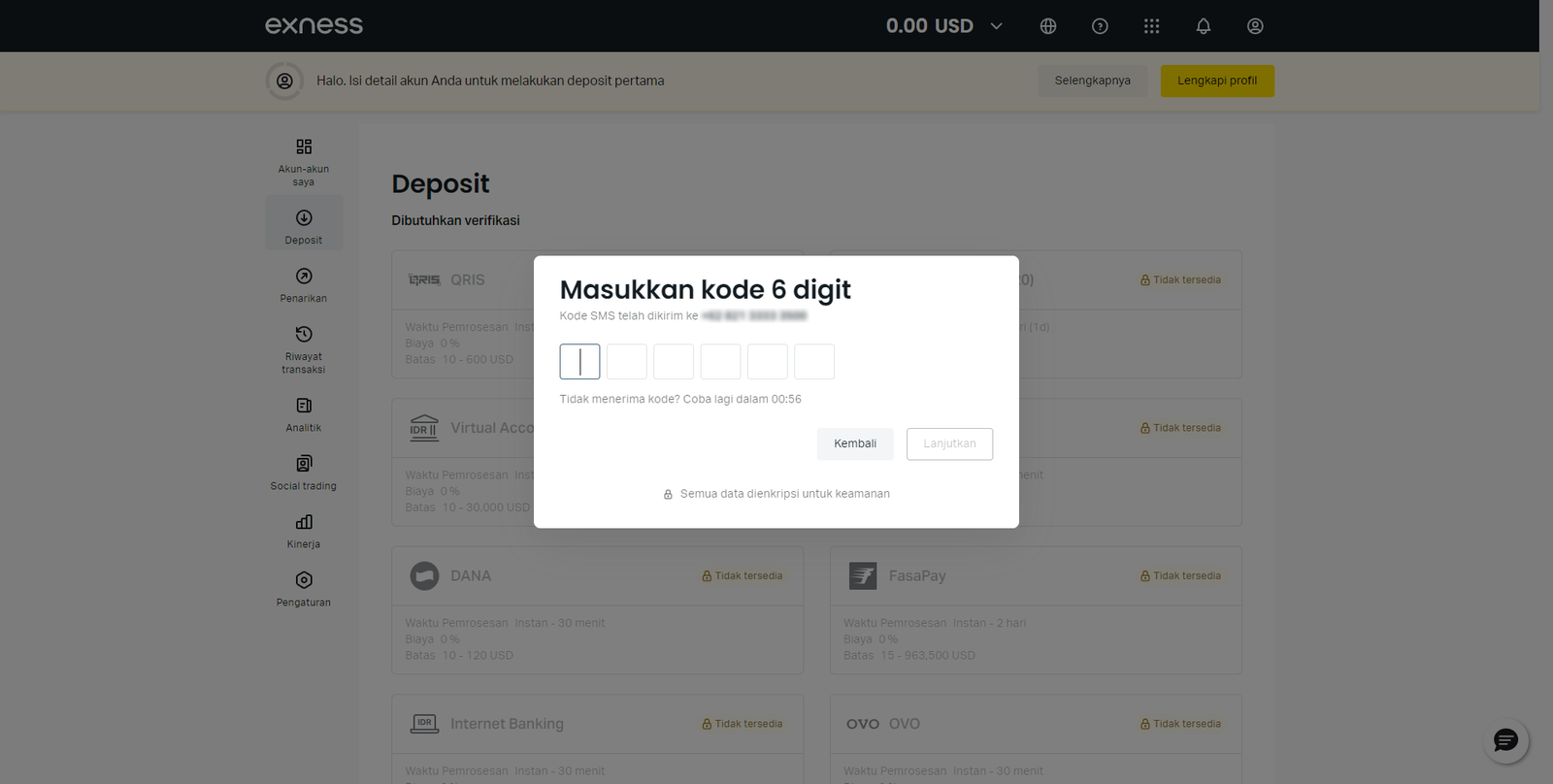Open Pengaturan settings in sidebar
The image size is (1553, 784).
click(304, 589)
